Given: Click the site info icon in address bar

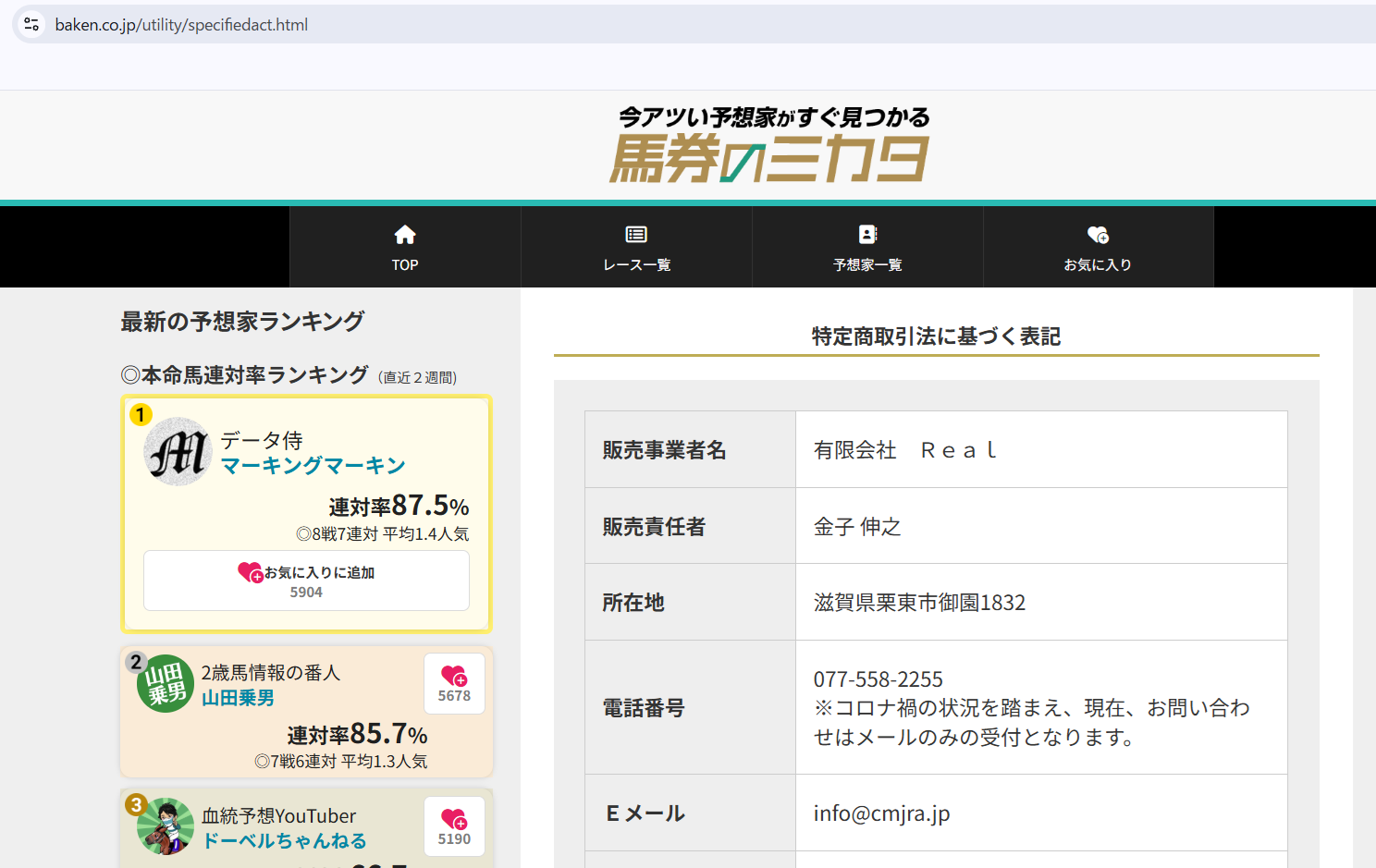Looking at the screenshot, I should tap(31, 24).
